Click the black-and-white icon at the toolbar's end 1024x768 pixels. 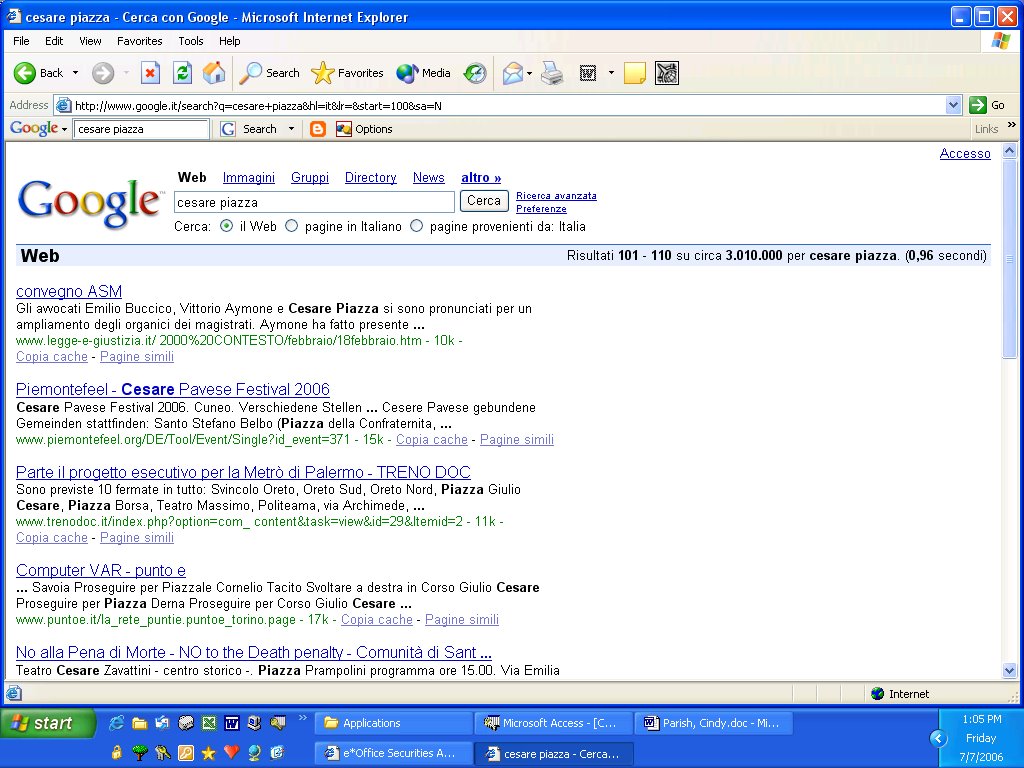[x=667, y=73]
